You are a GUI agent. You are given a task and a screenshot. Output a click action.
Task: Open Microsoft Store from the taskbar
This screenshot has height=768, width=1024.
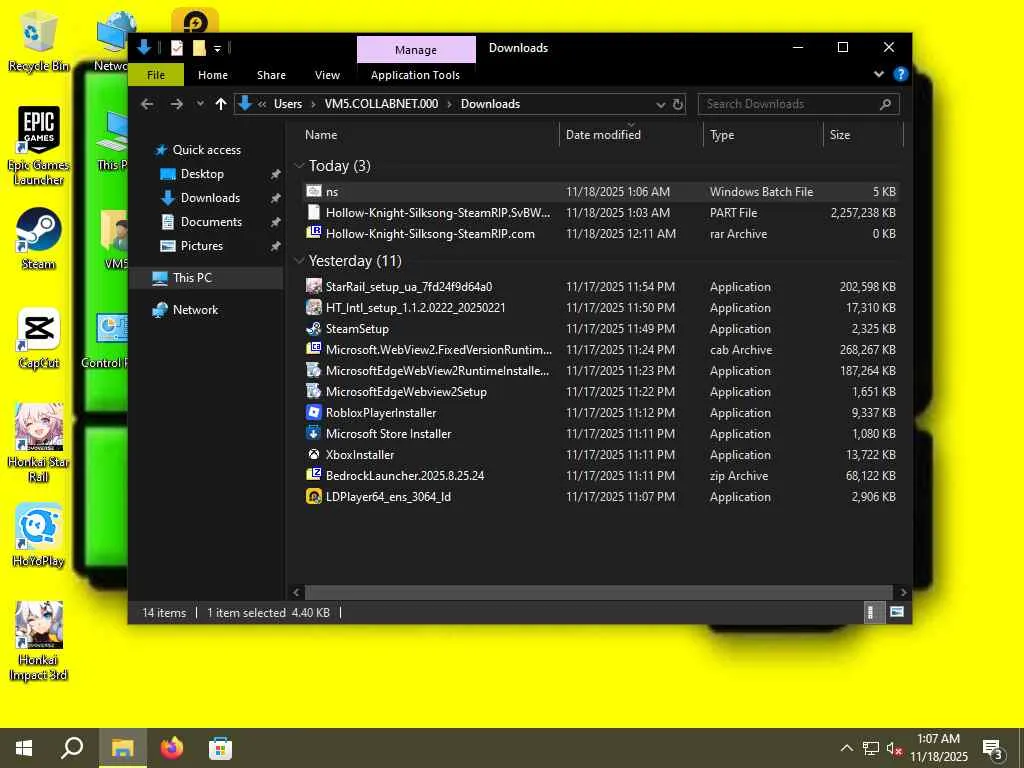point(220,748)
